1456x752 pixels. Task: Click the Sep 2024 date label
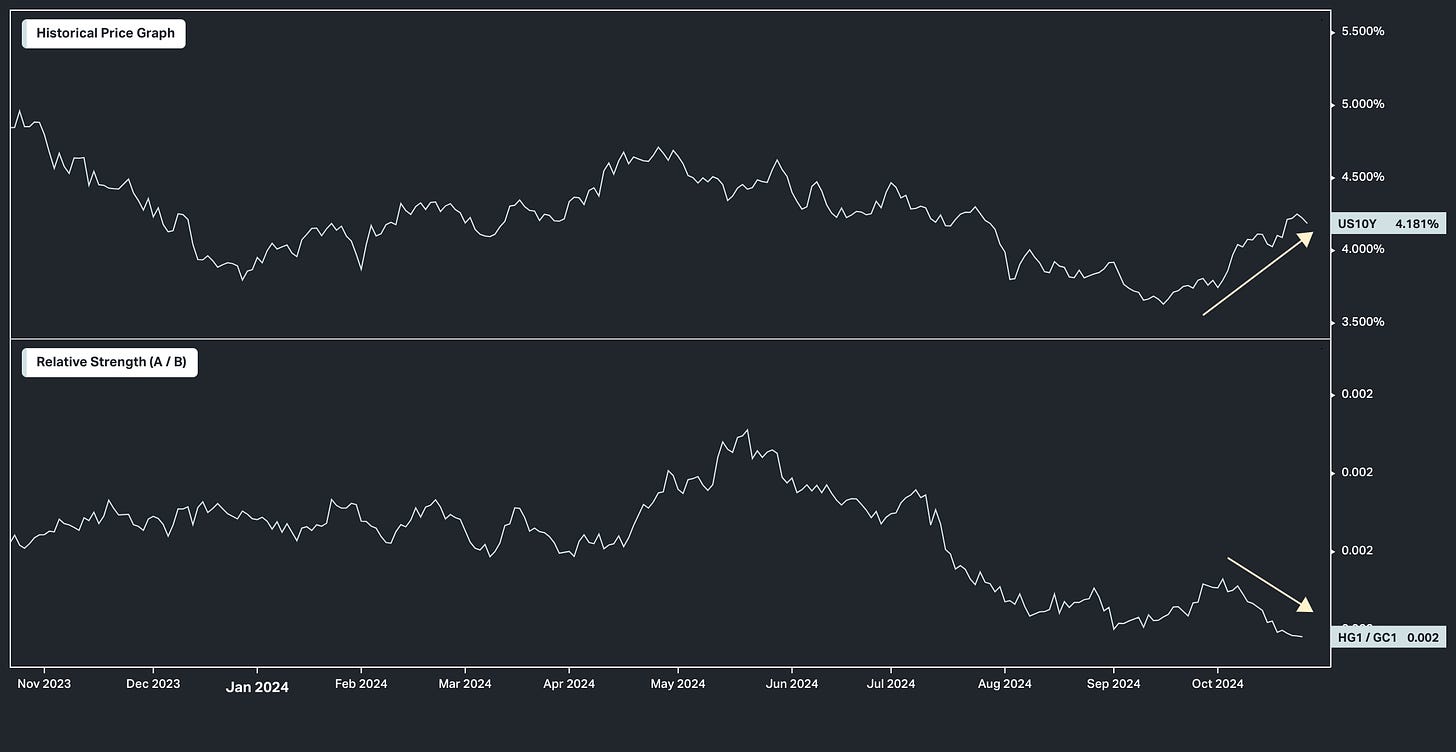(x=1113, y=684)
